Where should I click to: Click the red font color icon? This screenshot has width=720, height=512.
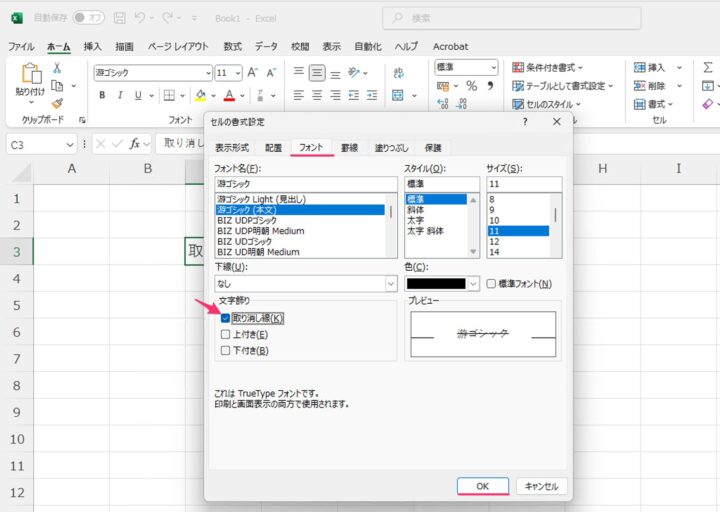coord(229,96)
